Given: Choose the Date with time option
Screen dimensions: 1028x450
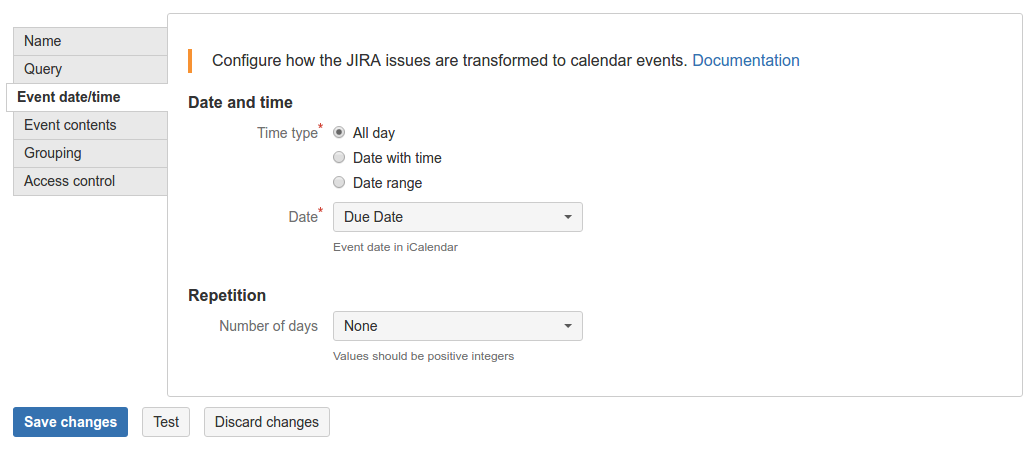Looking at the screenshot, I should point(339,157).
